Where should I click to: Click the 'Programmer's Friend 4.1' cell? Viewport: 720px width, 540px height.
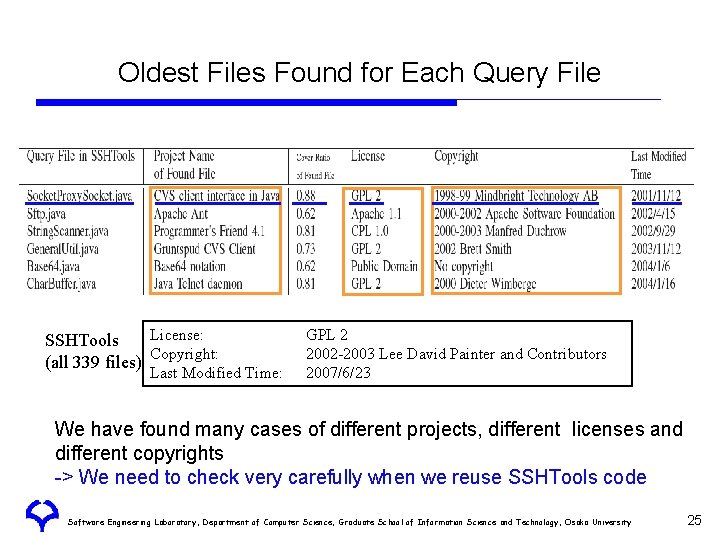pos(209,231)
